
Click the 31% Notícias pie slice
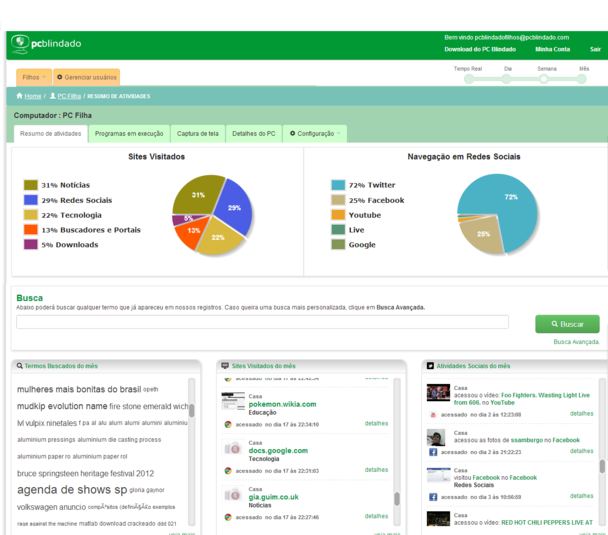[196, 194]
